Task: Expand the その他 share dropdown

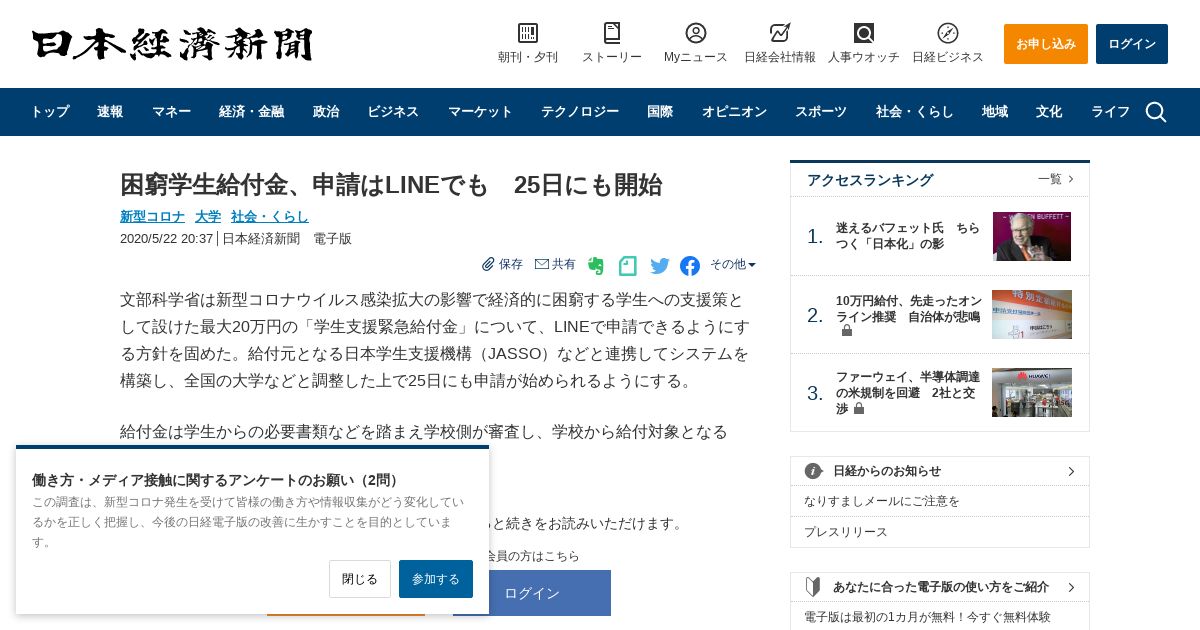Action: click(x=733, y=264)
